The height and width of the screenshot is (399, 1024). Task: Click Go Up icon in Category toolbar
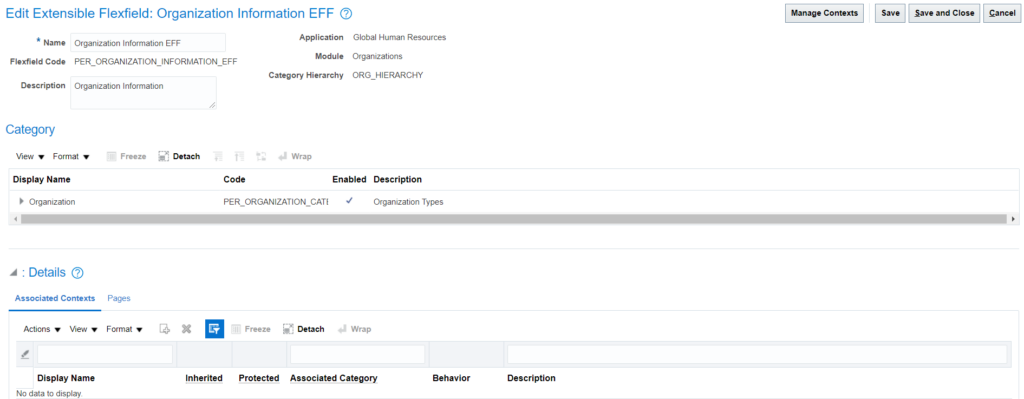[218, 157]
